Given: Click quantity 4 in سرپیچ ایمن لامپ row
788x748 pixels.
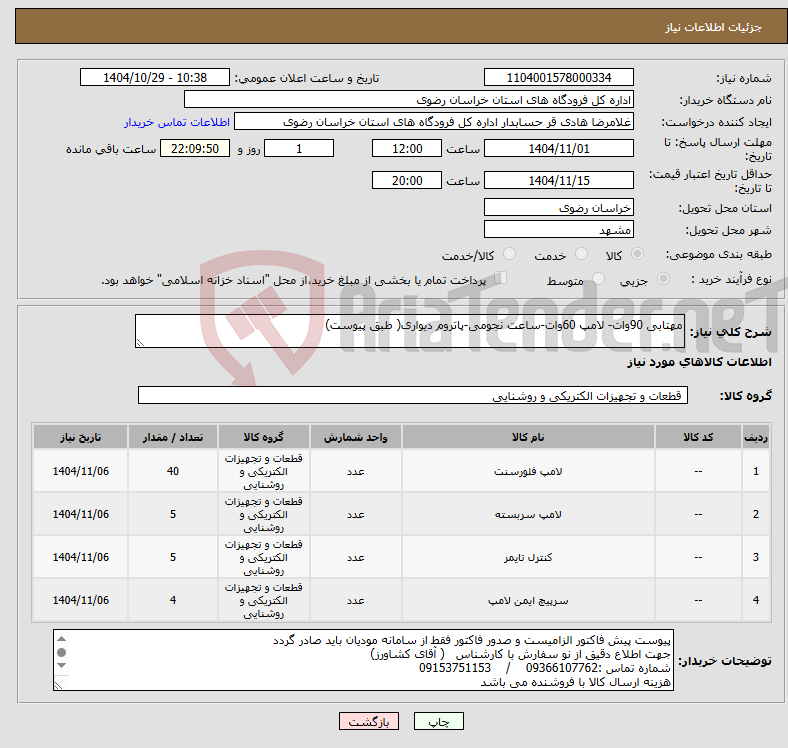Looking at the screenshot, I should click(x=173, y=600).
